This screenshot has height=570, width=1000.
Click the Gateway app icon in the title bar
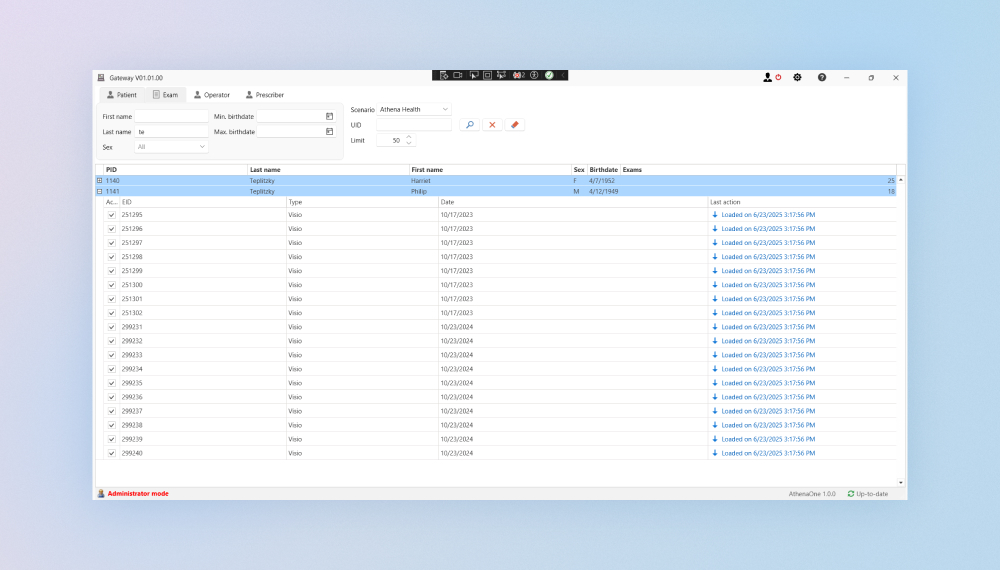tap(101, 78)
